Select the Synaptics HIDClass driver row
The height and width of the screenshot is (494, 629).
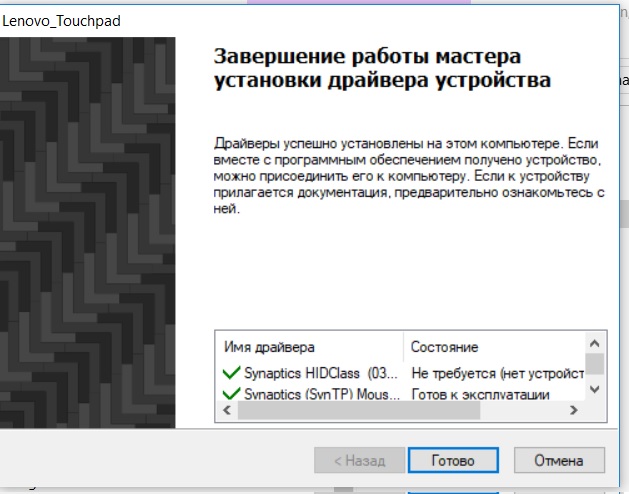[322, 373]
